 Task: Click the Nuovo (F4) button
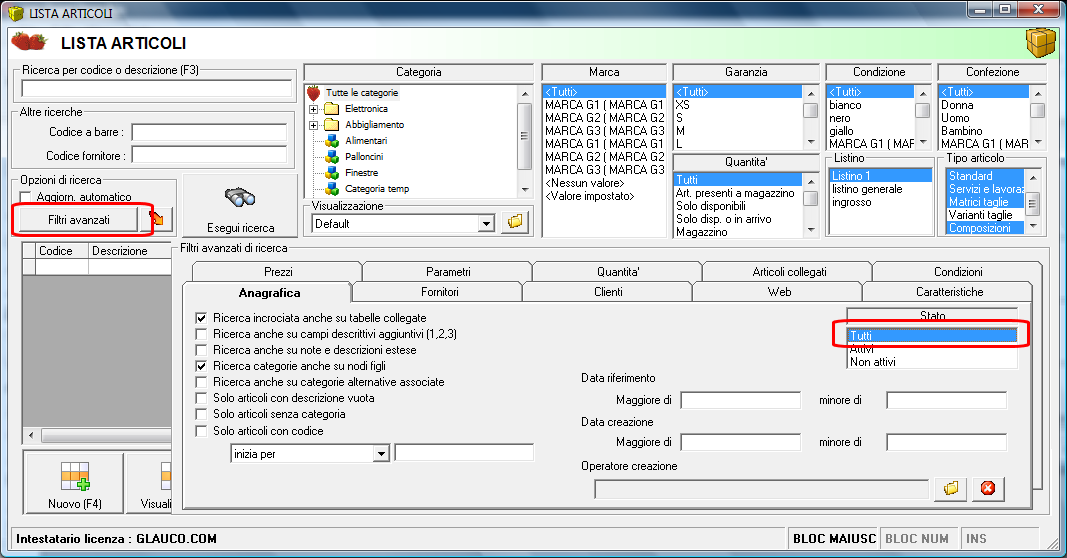74,482
